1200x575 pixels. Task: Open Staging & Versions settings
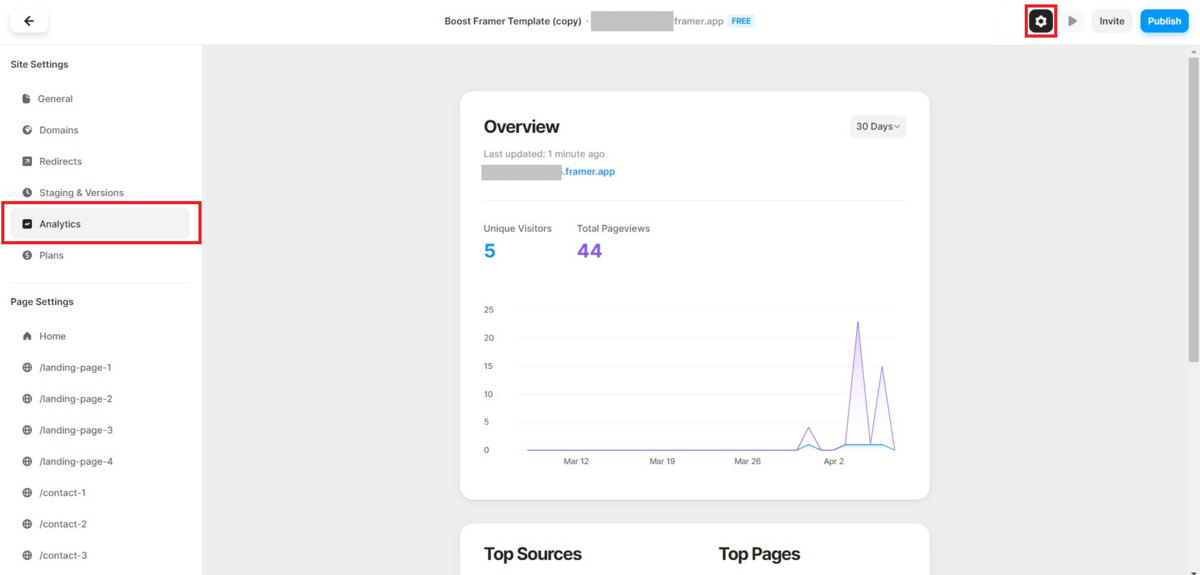click(100, 192)
